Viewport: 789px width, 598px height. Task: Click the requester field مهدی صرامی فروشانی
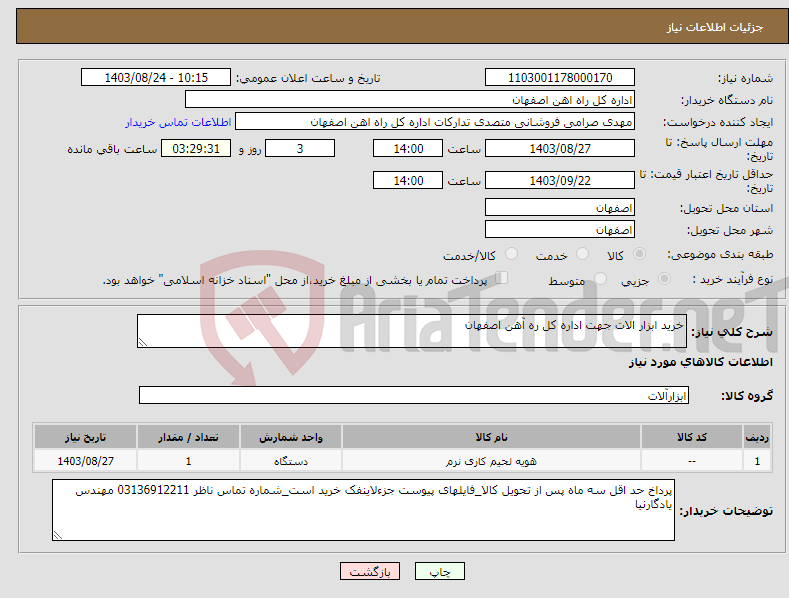coord(435,122)
